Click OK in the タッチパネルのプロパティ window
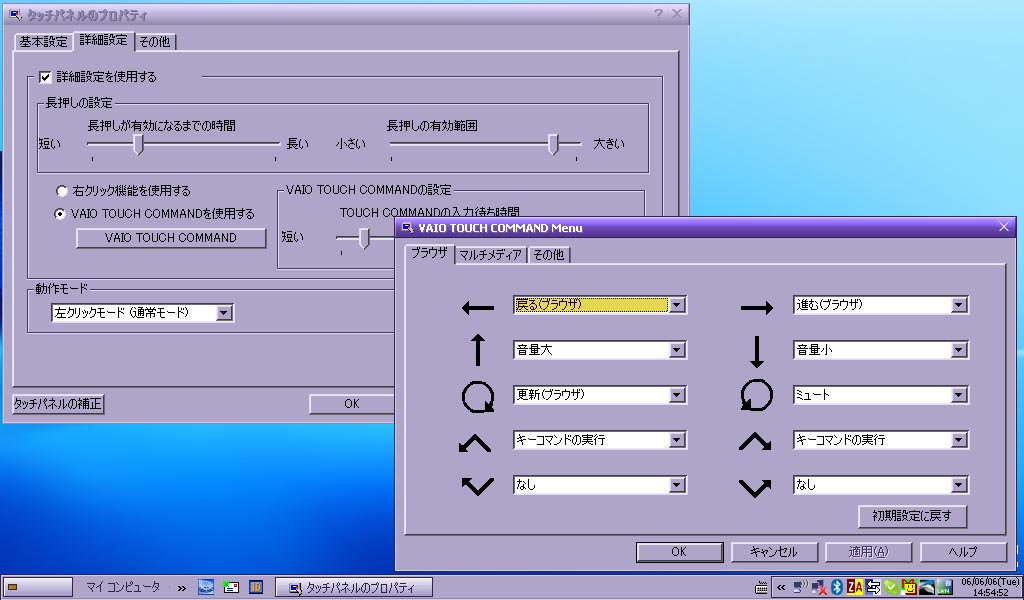The image size is (1024, 600). (352, 404)
